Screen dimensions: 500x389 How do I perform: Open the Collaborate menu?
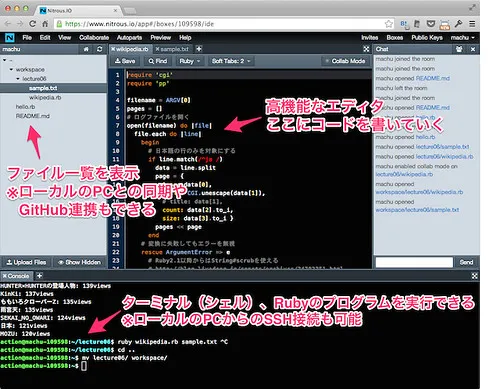94,38
